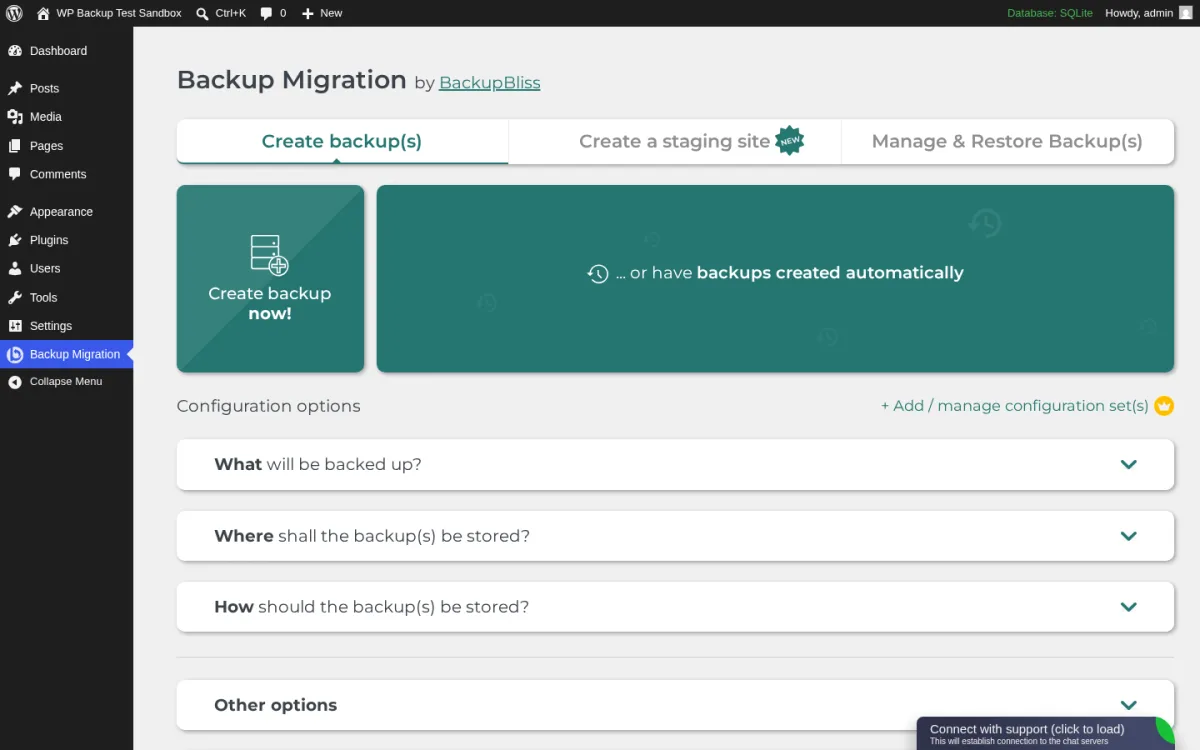Click Add / manage configuration set(s) link

[1015, 406]
